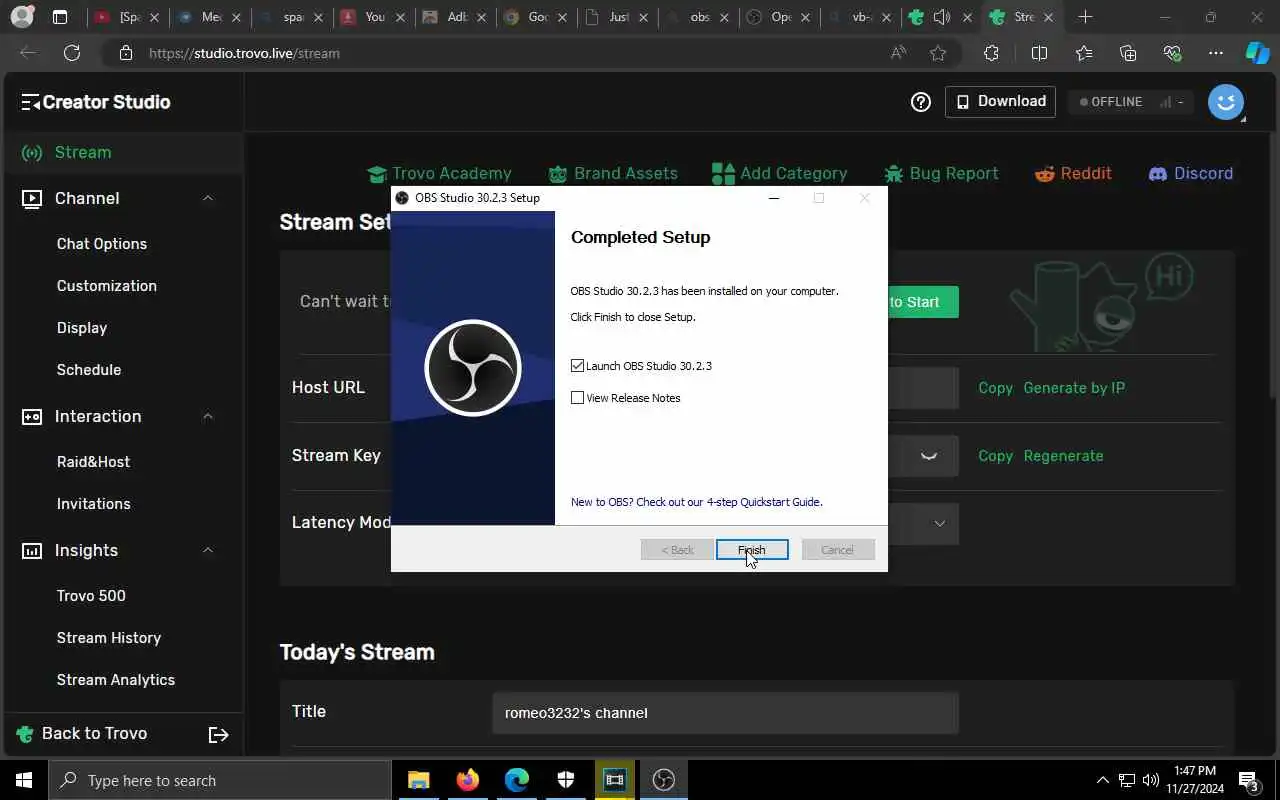1280x800 pixels.
Task: Open File Explorer from taskbar
Action: (x=418, y=780)
